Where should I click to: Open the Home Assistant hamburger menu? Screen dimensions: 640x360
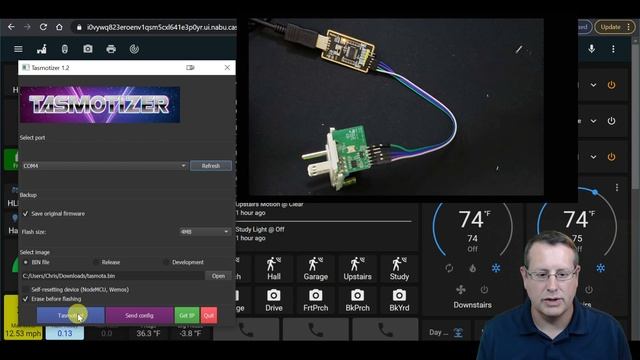18,49
